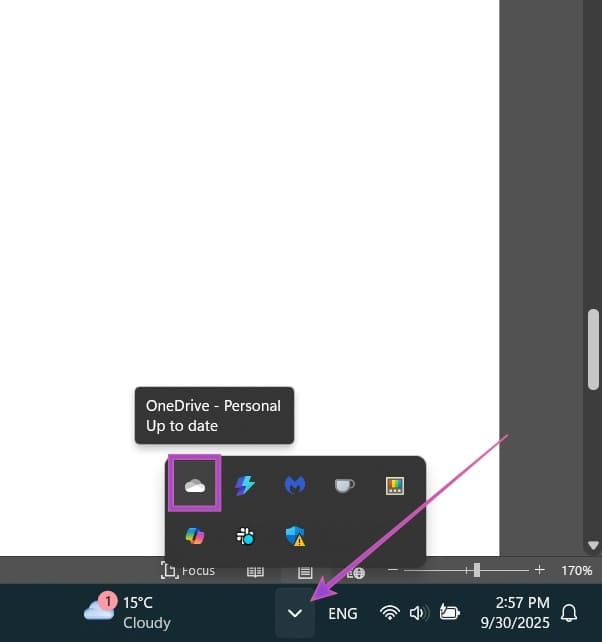This screenshot has height=642, width=602.
Task: Click the battery status icon
Action: [x=449, y=613]
